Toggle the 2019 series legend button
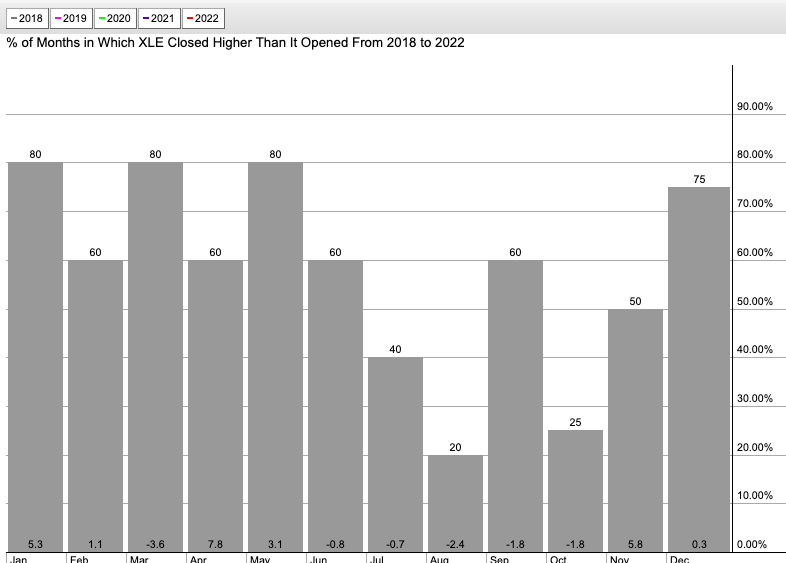The height and width of the screenshot is (563, 786). tap(70, 18)
